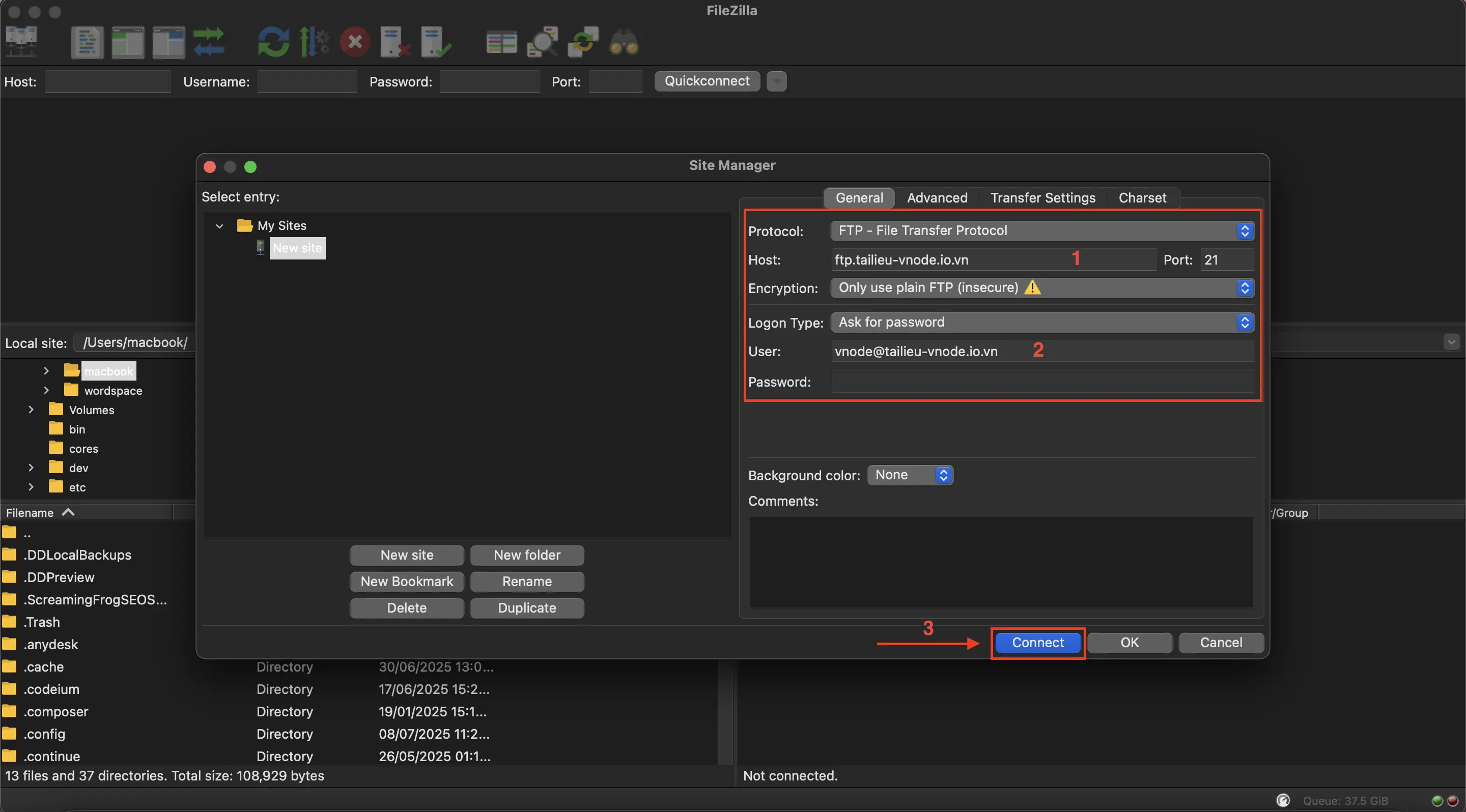Viewport: 1466px width, 812px height.
Task: Switch to the Transfer Settings tab
Action: [x=1042, y=198]
